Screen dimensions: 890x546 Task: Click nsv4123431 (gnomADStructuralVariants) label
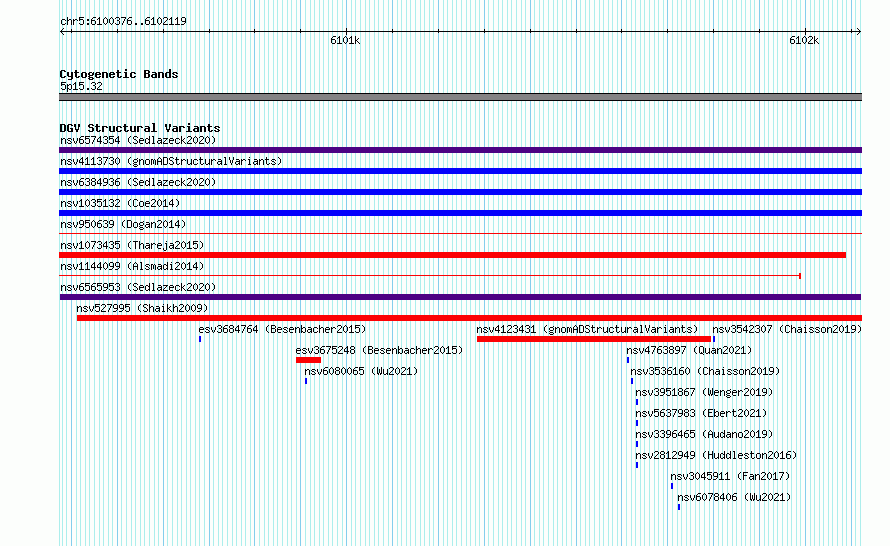coord(587,329)
